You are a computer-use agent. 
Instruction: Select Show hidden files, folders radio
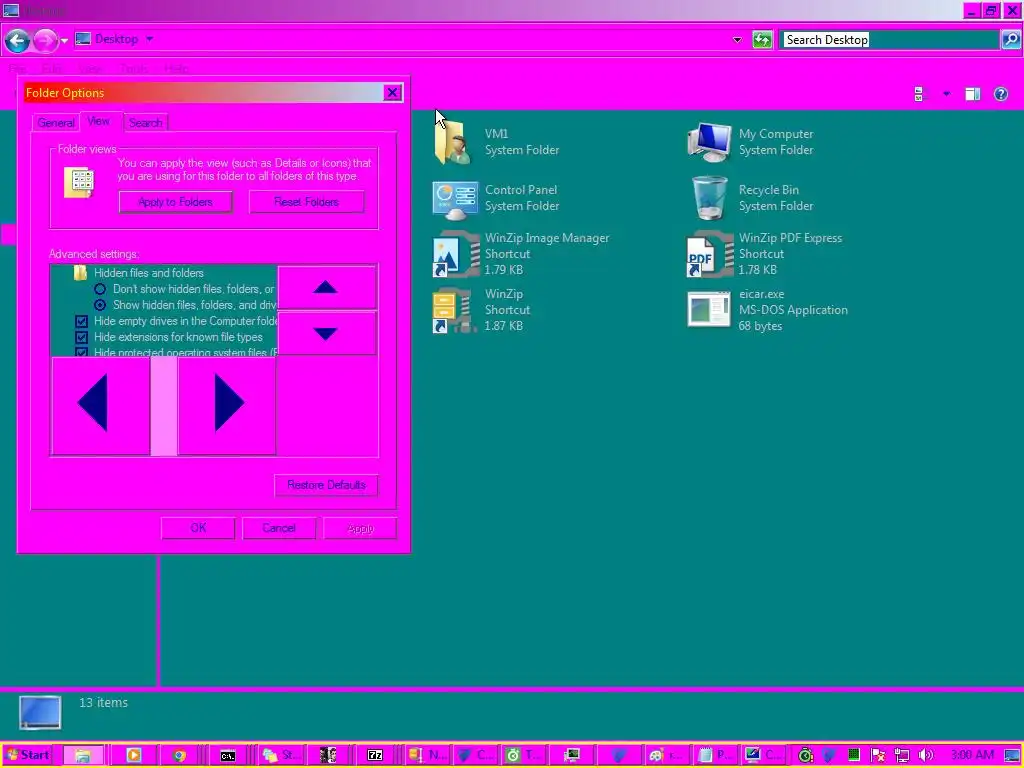[x=100, y=305]
